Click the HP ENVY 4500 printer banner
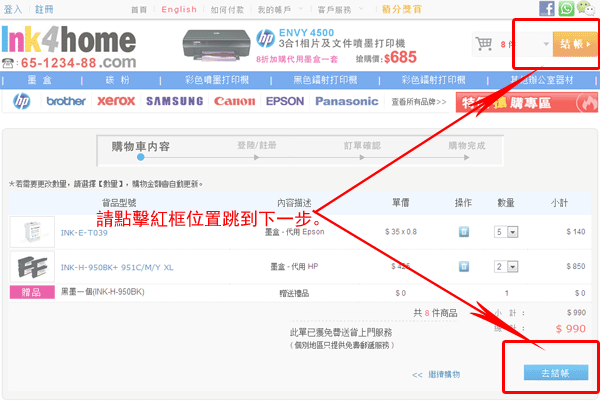 pos(299,46)
